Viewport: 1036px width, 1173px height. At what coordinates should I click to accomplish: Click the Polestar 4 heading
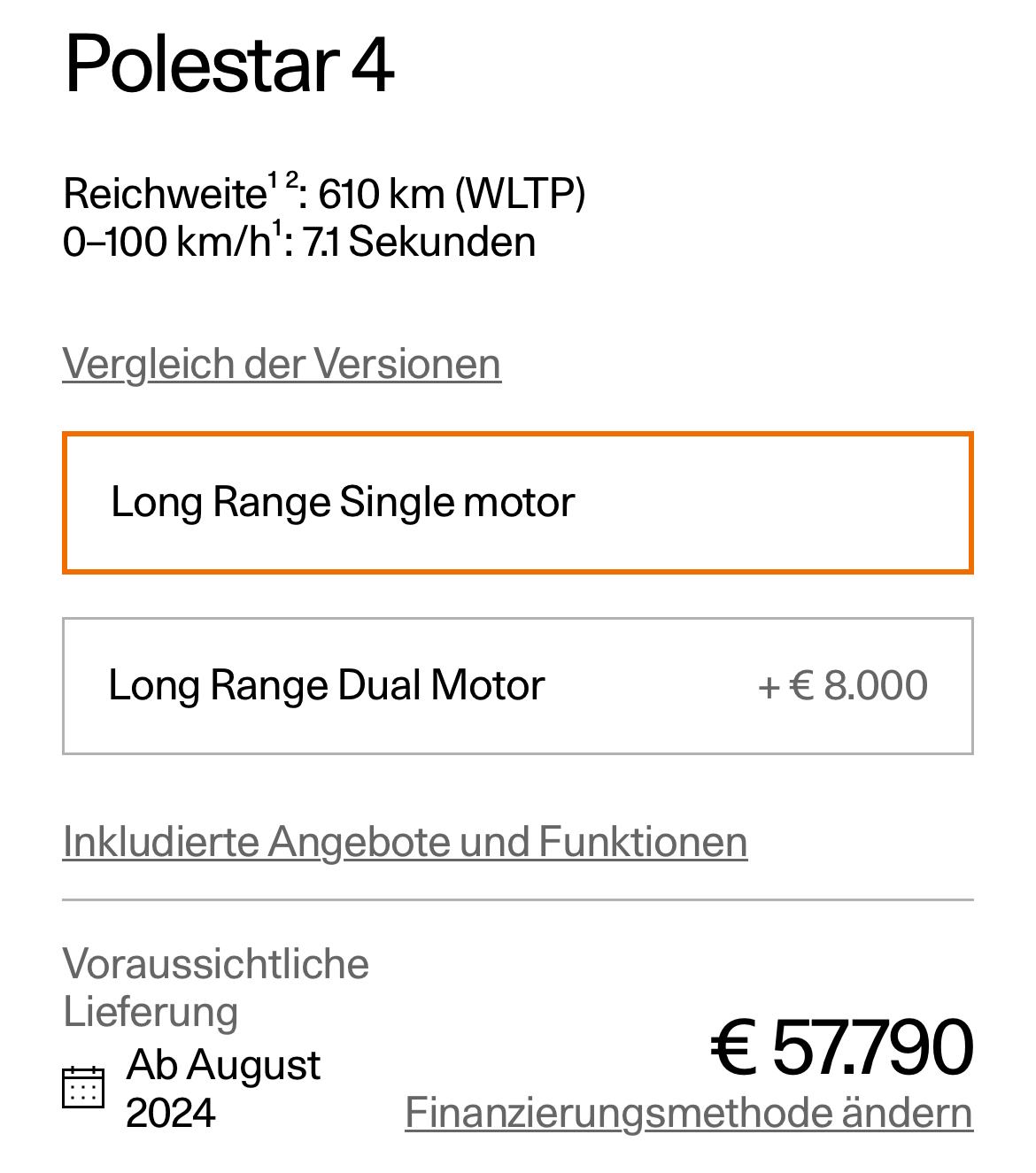click(x=229, y=64)
